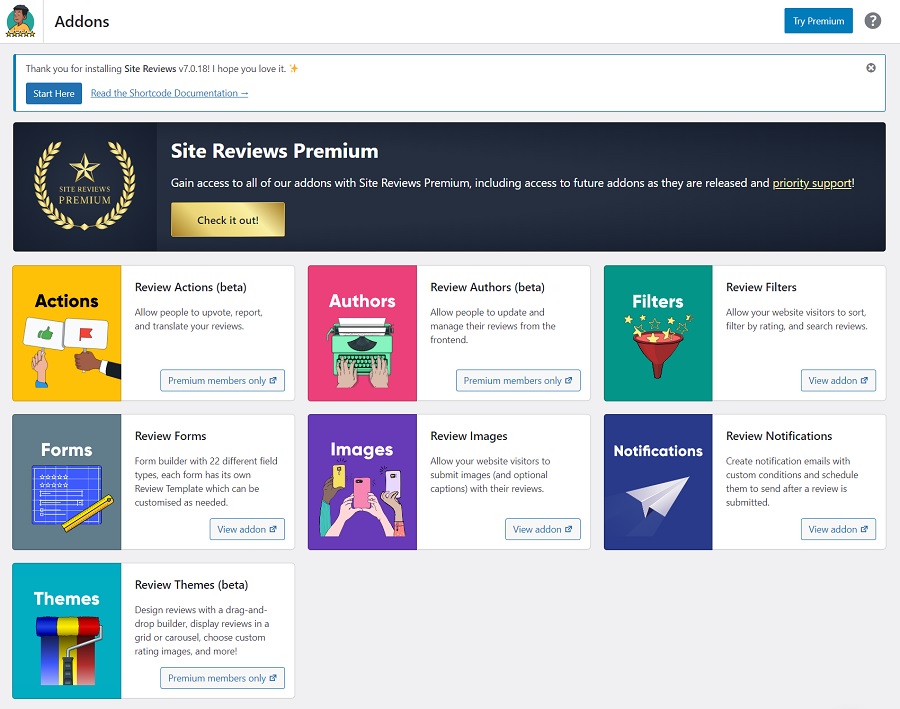Click the gold Check it out! button

point(228,219)
